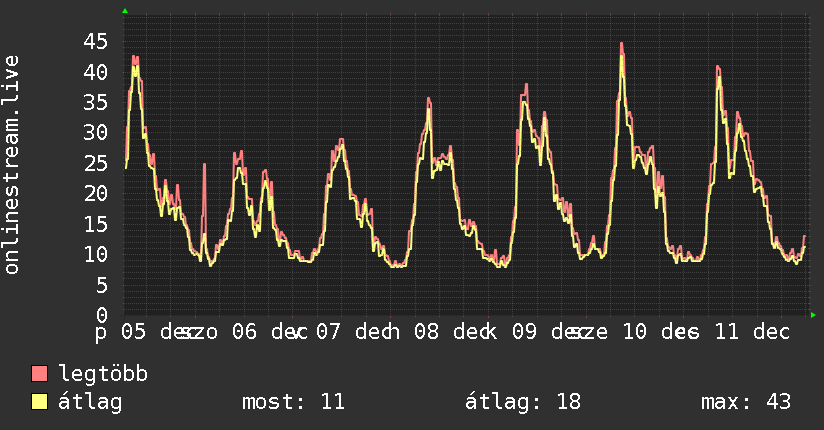This screenshot has width=824, height=430.
Task: Click the green arrow ending the x-axis
Action: 813,315
